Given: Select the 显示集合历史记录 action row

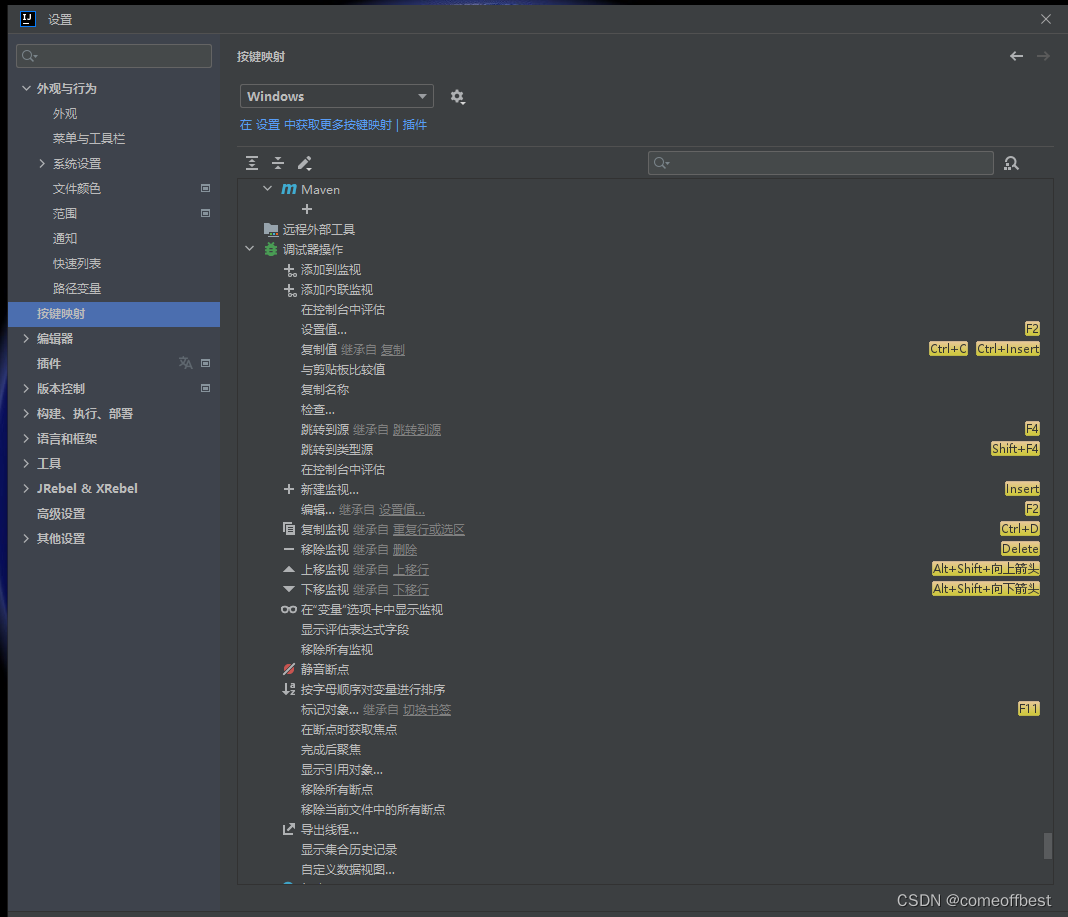Looking at the screenshot, I should click(645, 850).
